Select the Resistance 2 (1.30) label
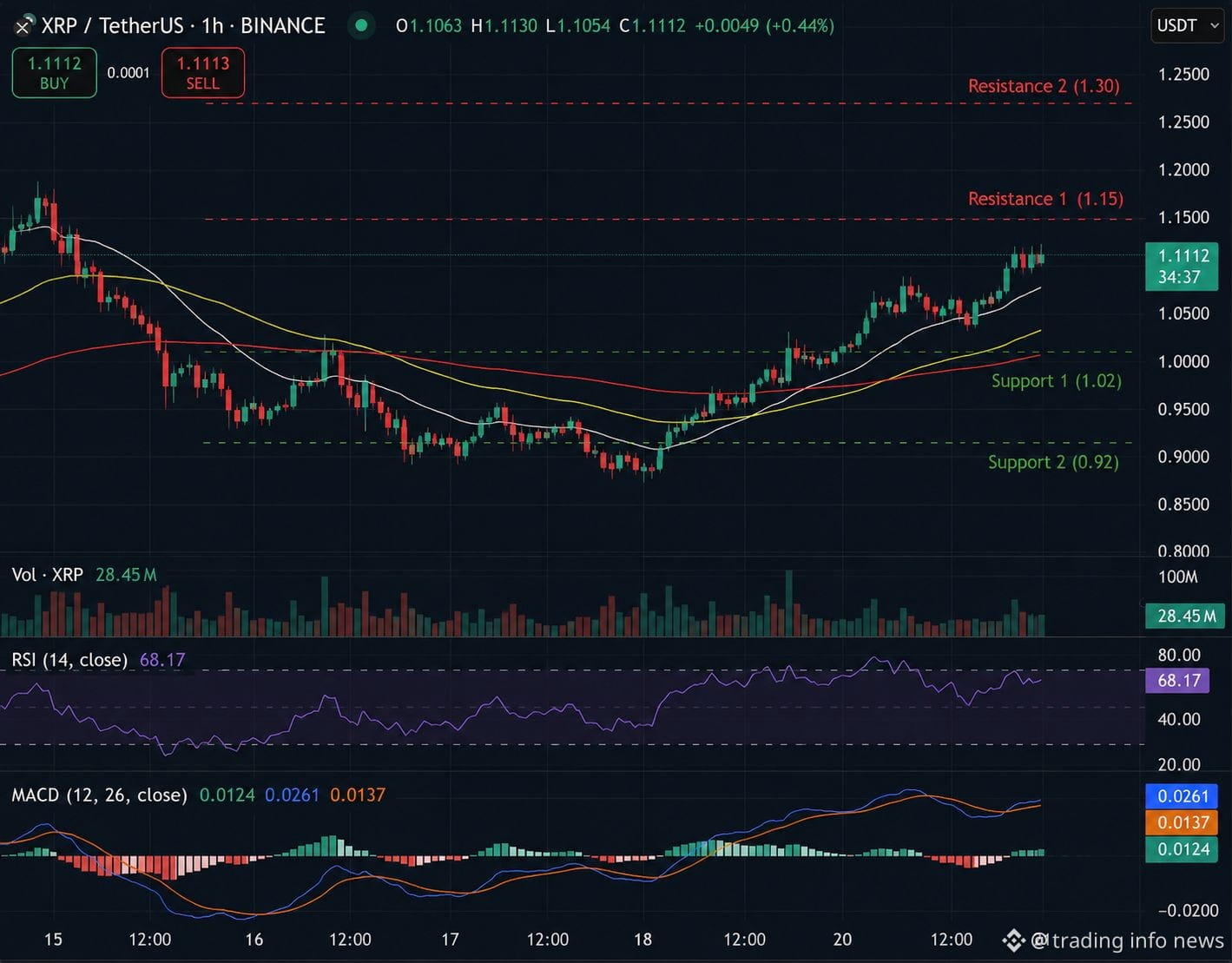This screenshot has width=1232, height=963. tap(1044, 86)
